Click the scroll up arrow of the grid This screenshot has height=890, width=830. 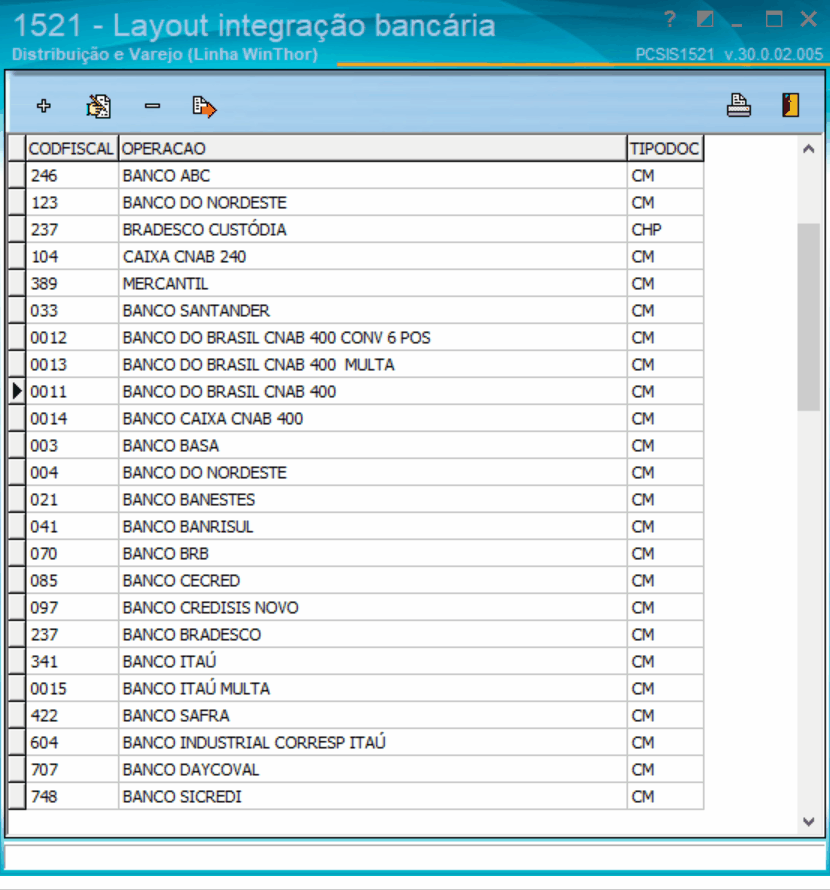(x=809, y=149)
